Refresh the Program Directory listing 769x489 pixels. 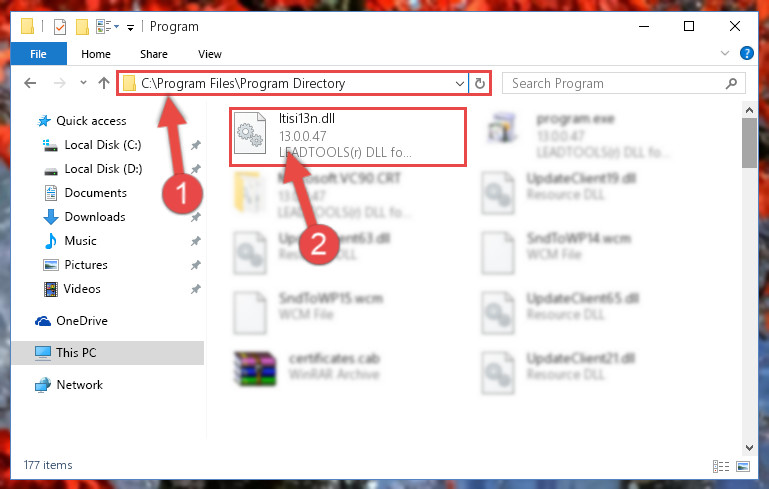(480, 83)
